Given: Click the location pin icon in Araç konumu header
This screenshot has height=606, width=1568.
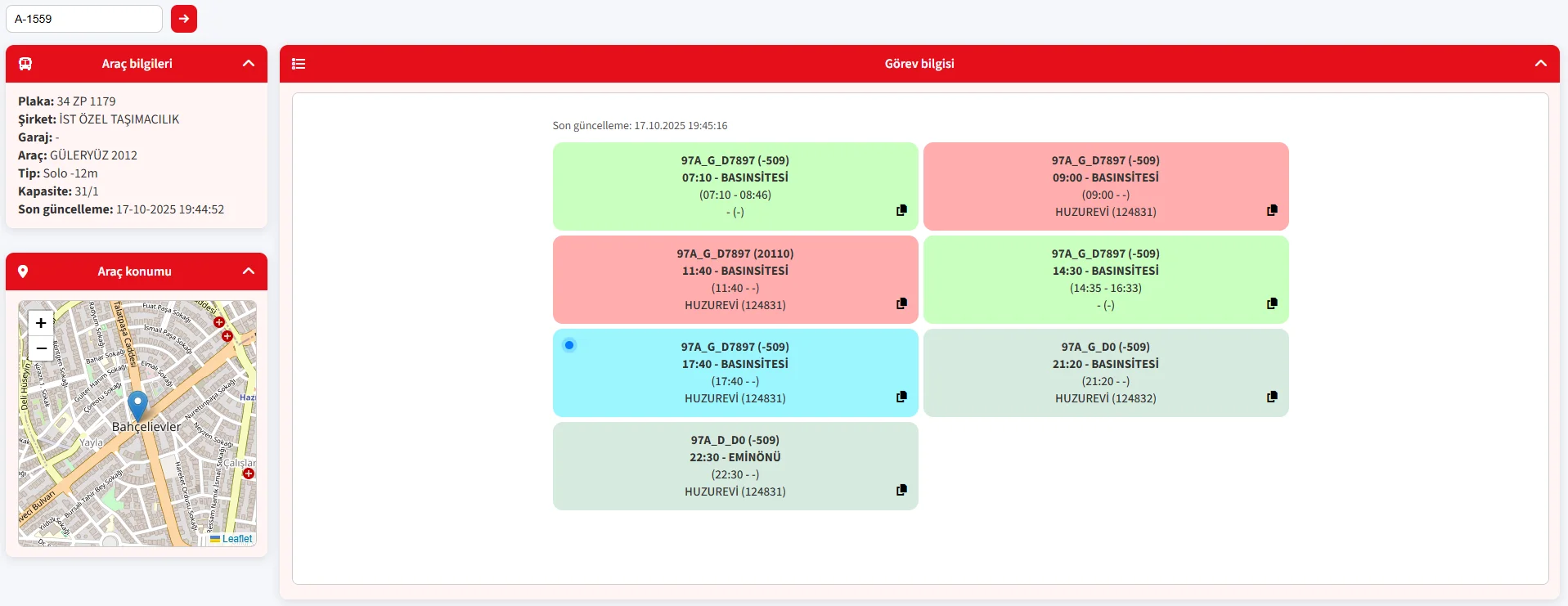Looking at the screenshot, I should (23, 272).
